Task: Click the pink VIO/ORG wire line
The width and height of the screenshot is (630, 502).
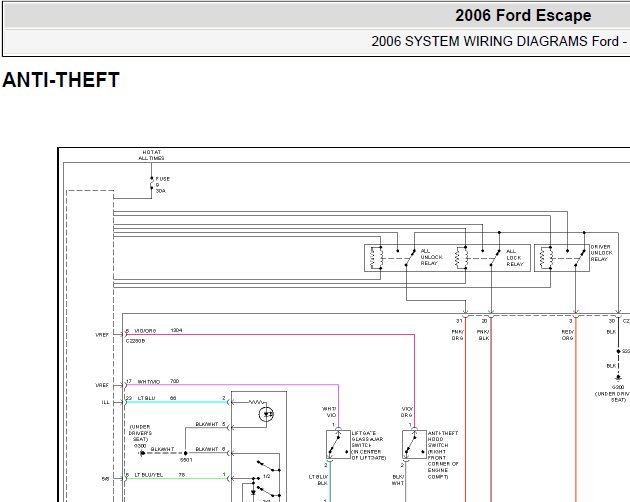Action: 270,334
